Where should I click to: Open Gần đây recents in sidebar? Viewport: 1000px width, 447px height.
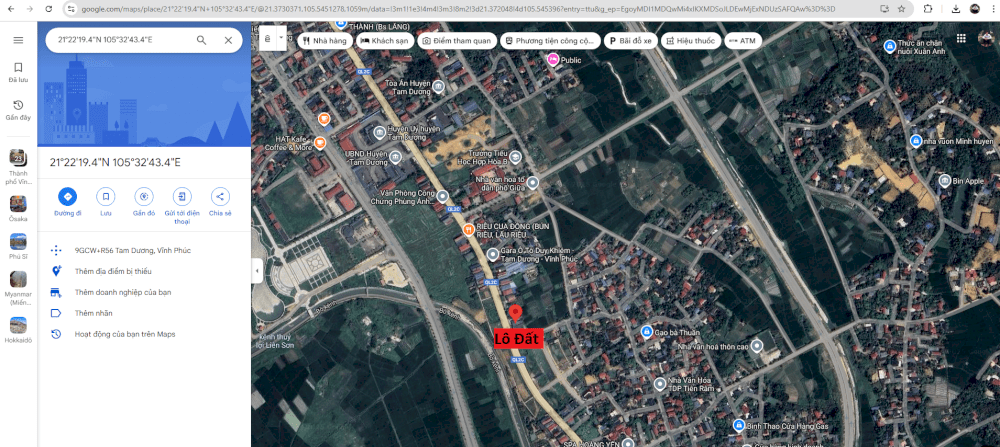pos(18,110)
